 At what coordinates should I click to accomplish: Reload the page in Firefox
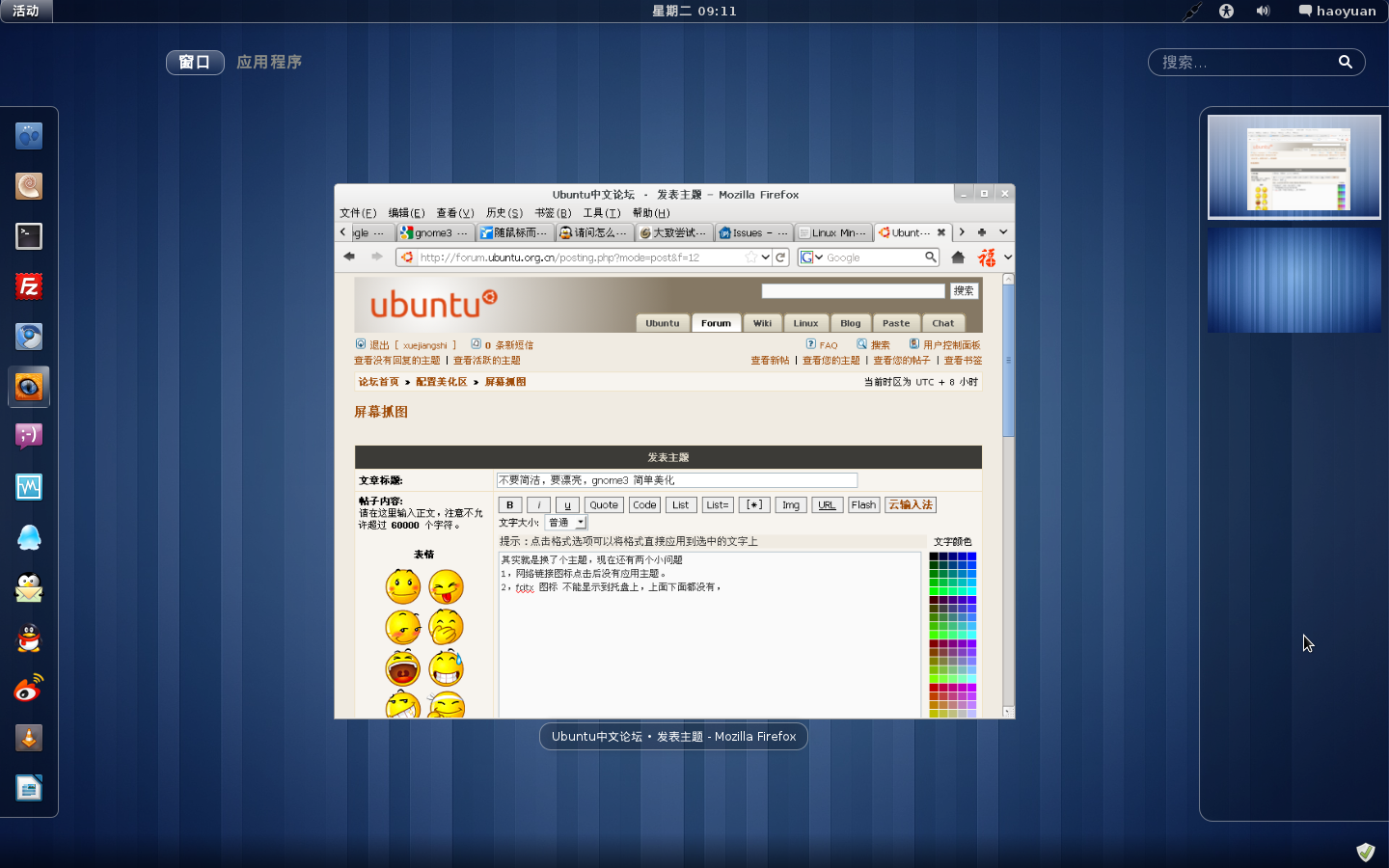click(780, 258)
